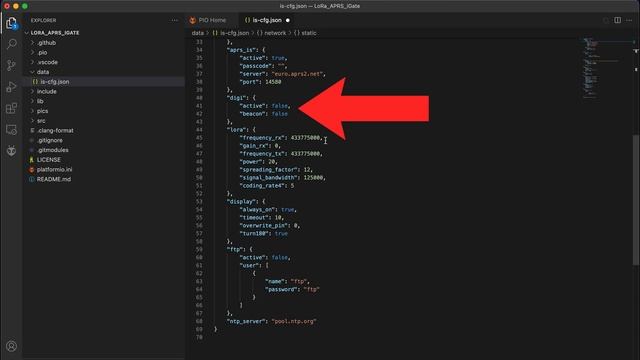The height and width of the screenshot is (360, 640).
Task: Open the PlatformIO alien-head icon
Action: [x=11, y=151]
